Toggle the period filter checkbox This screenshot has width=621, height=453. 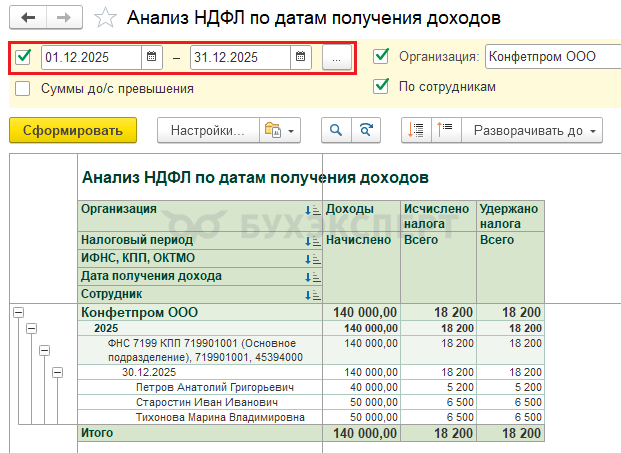click(24, 57)
